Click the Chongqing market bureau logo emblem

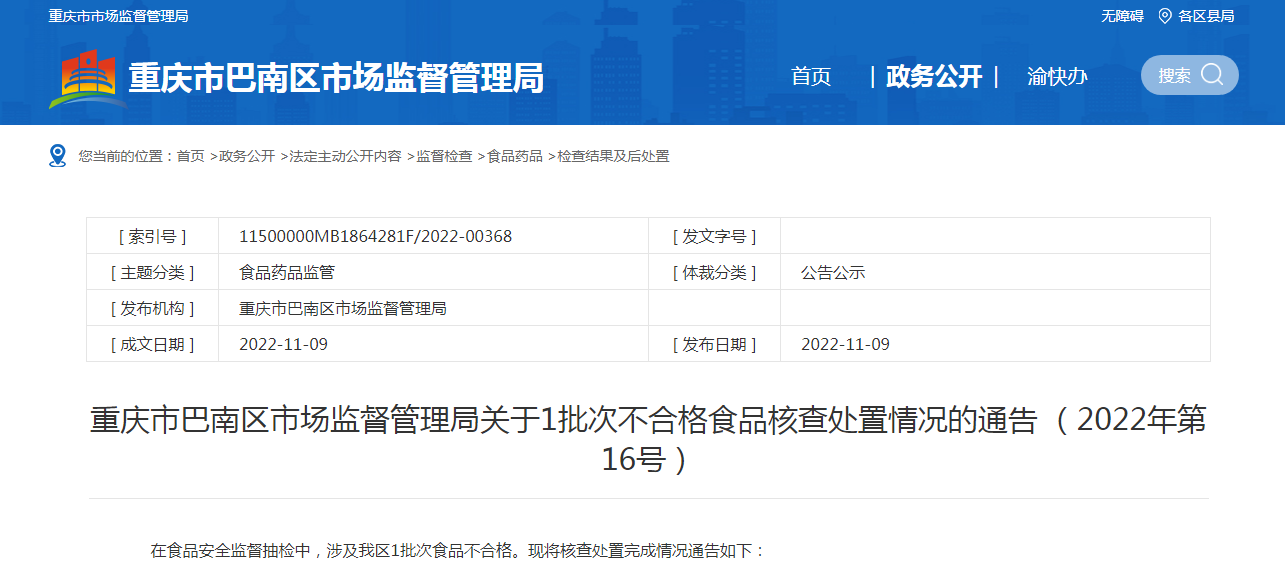click(88, 78)
